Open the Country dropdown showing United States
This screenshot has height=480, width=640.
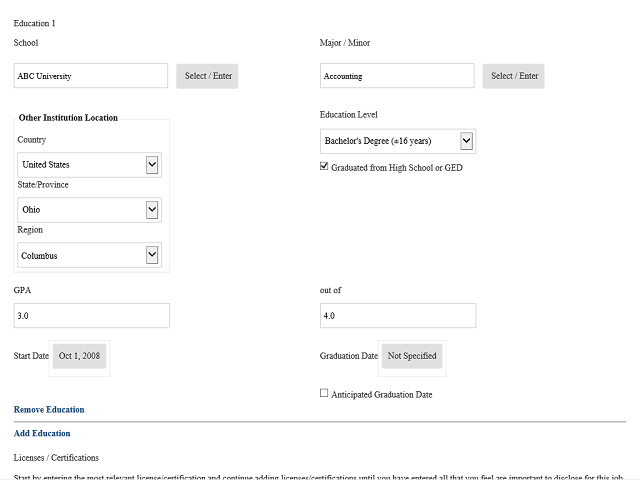(x=89, y=165)
